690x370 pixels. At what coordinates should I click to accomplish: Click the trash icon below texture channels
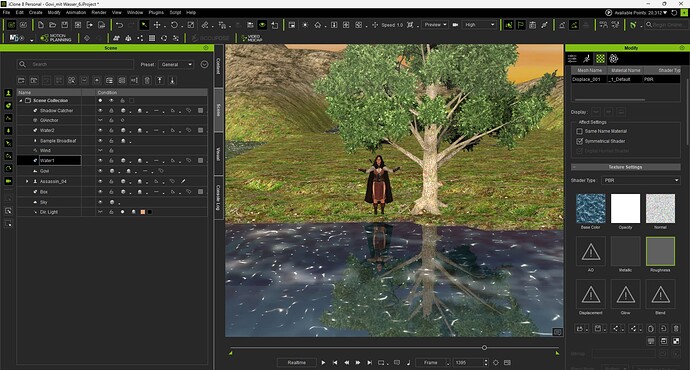676,329
